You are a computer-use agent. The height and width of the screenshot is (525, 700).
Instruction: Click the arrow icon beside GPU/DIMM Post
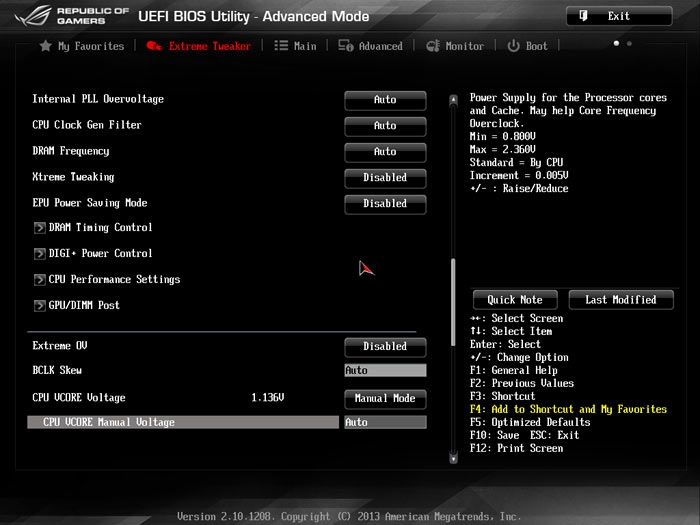(x=39, y=306)
